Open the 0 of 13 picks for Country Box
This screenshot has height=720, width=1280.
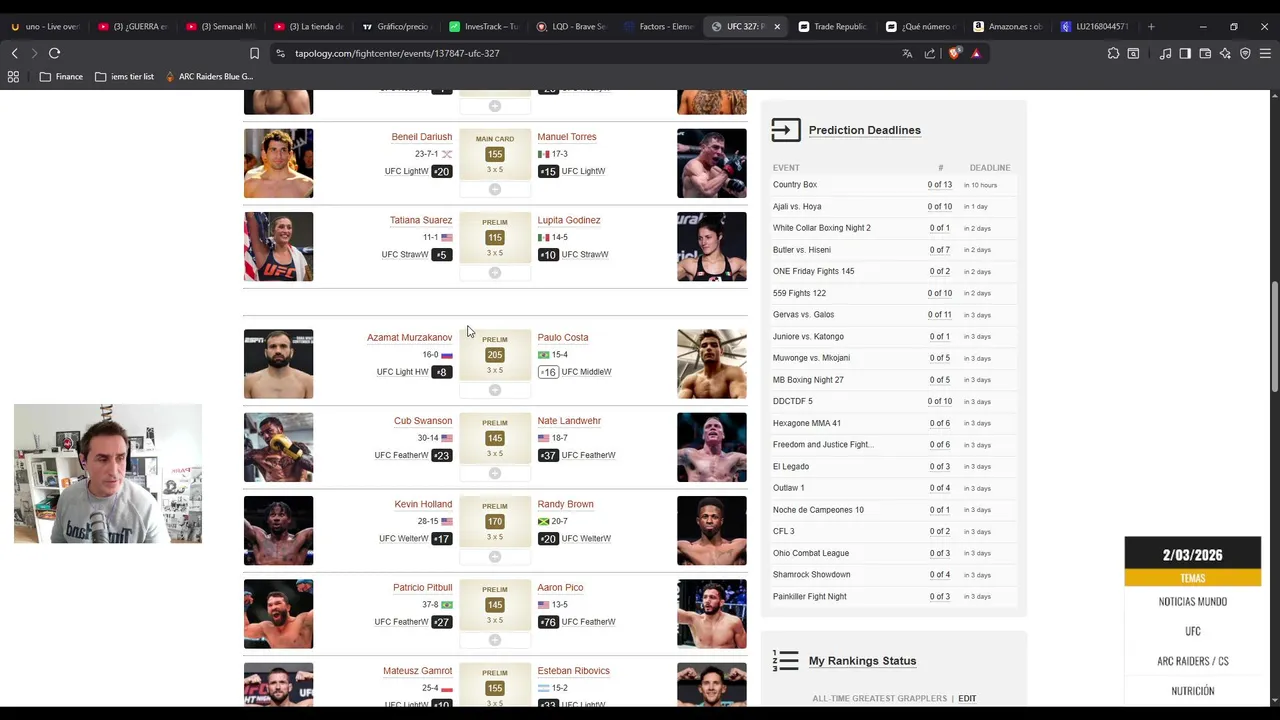tap(939, 185)
